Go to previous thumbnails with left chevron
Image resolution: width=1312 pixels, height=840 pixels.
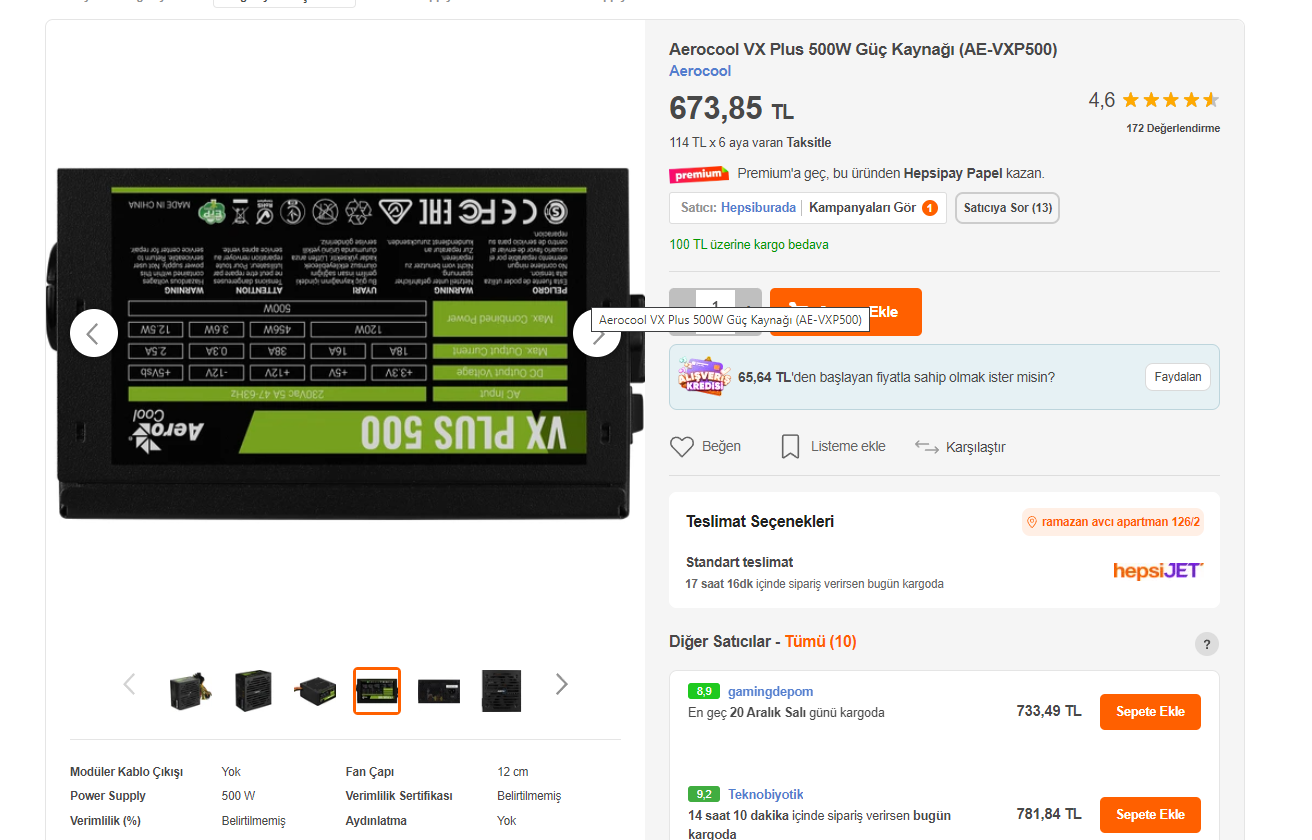129,684
